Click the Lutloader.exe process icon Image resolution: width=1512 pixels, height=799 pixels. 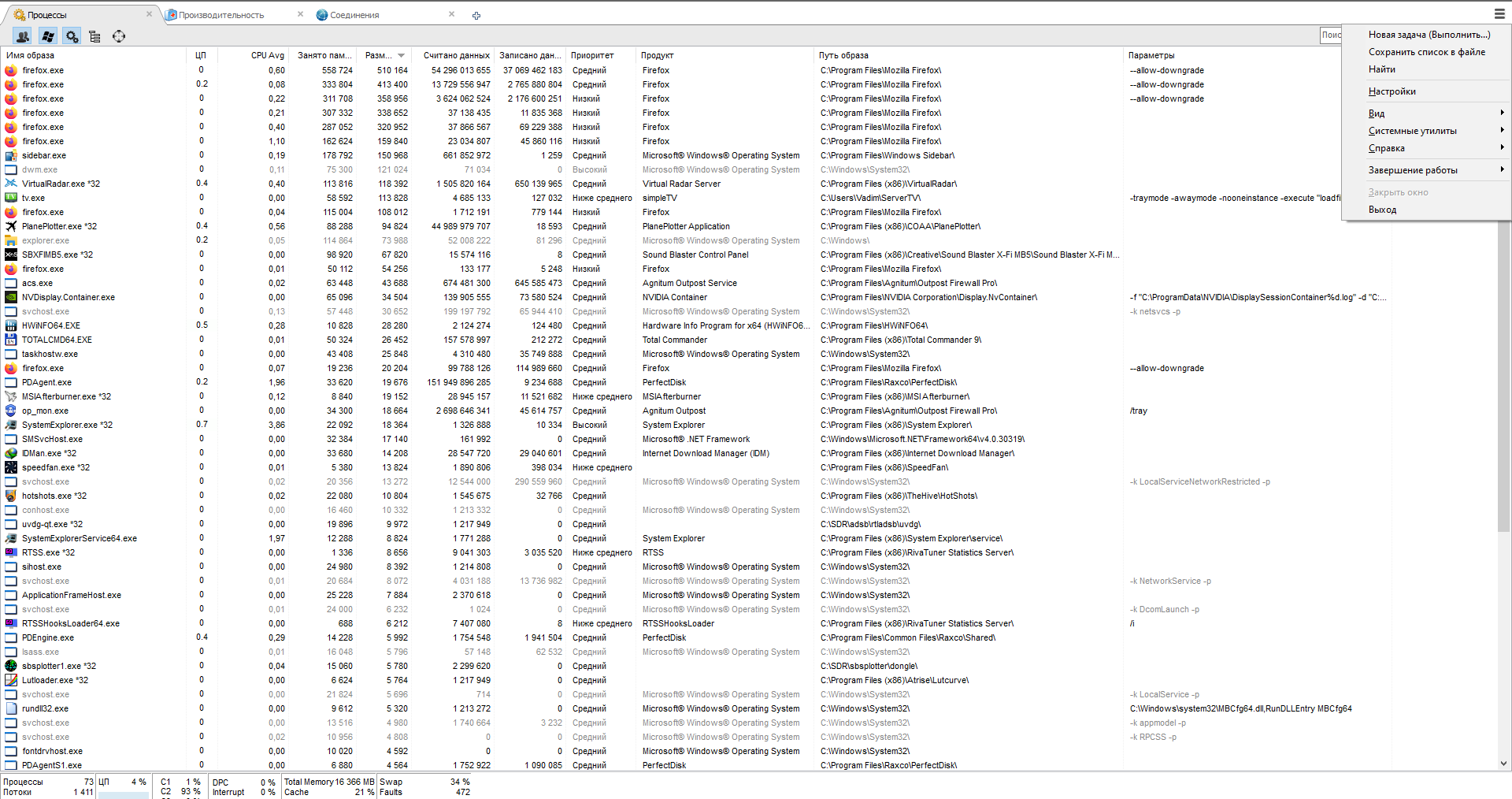coord(11,680)
